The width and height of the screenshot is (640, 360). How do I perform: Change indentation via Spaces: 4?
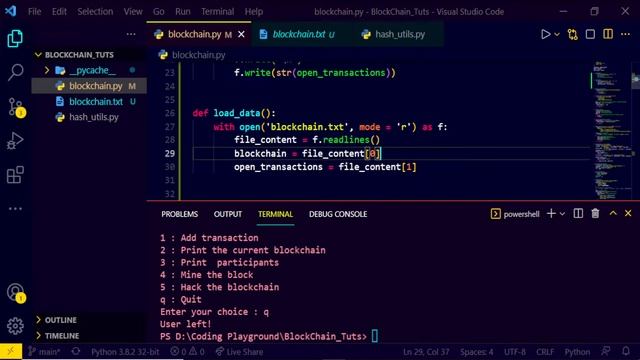(476, 351)
